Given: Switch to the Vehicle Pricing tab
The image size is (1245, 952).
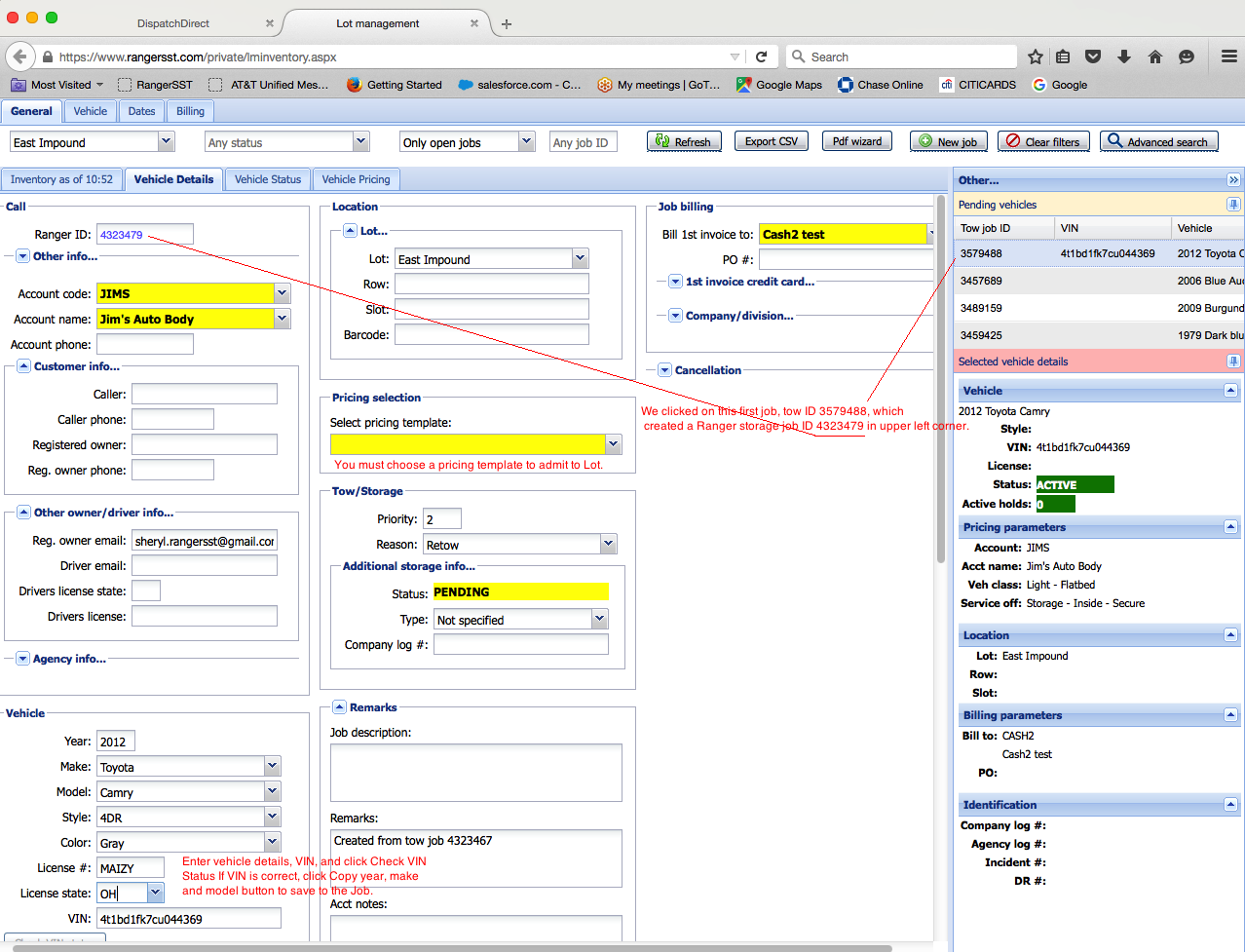Looking at the screenshot, I should (356, 179).
